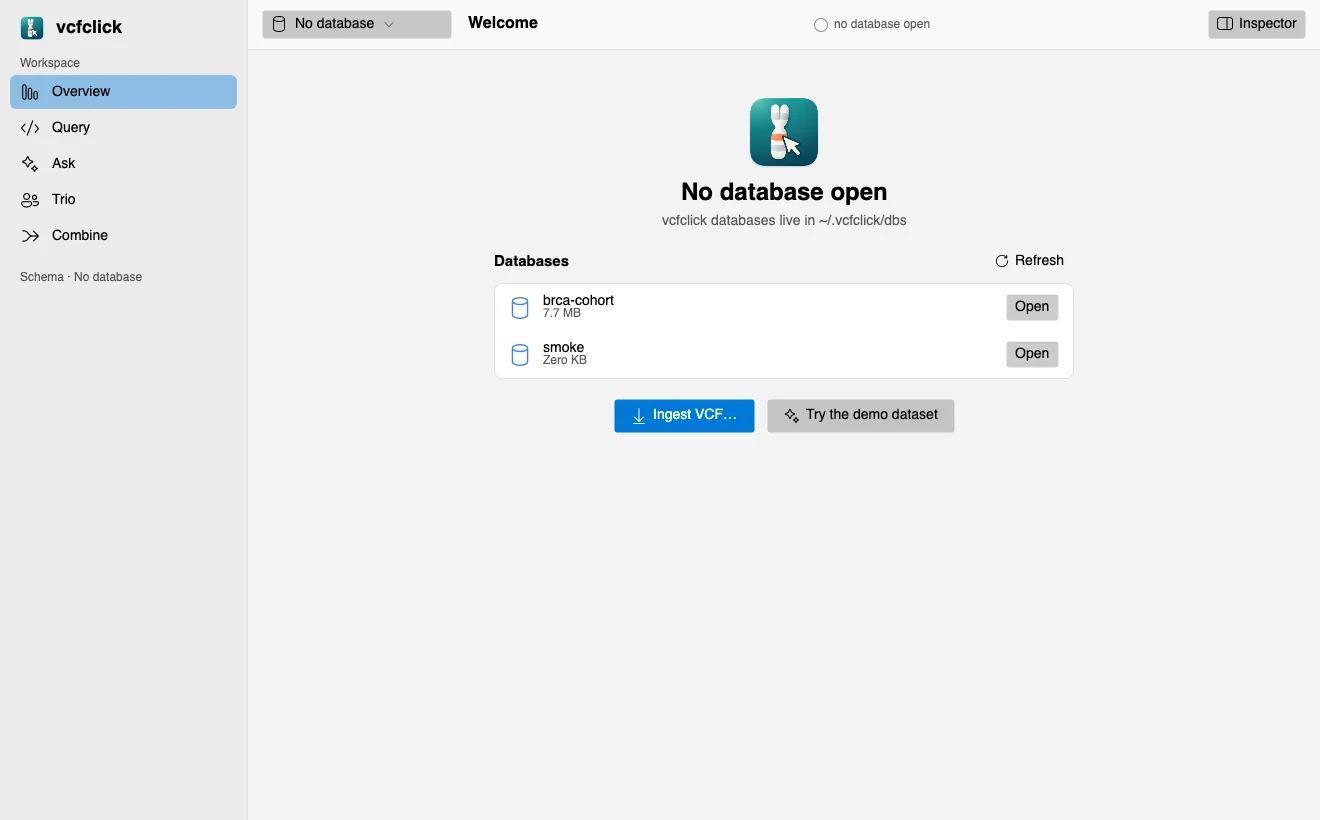The height and width of the screenshot is (820, 1320).
Task: Open the brca-cohort database
Action: click(x=1032, y=307)
